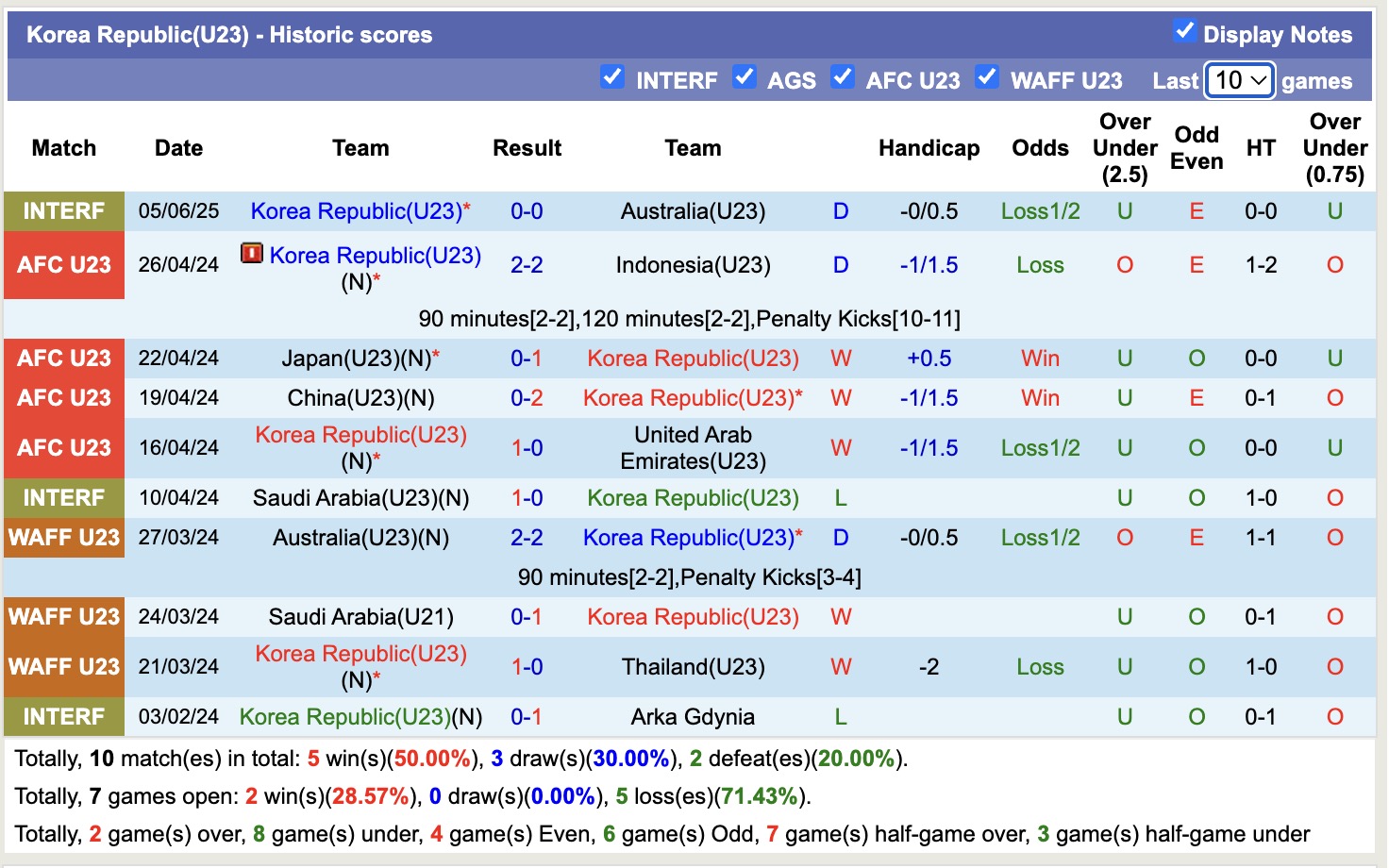Click the United Arab Emirates(U23) team name
This screenshot has height=868, width=1389.
693,448
